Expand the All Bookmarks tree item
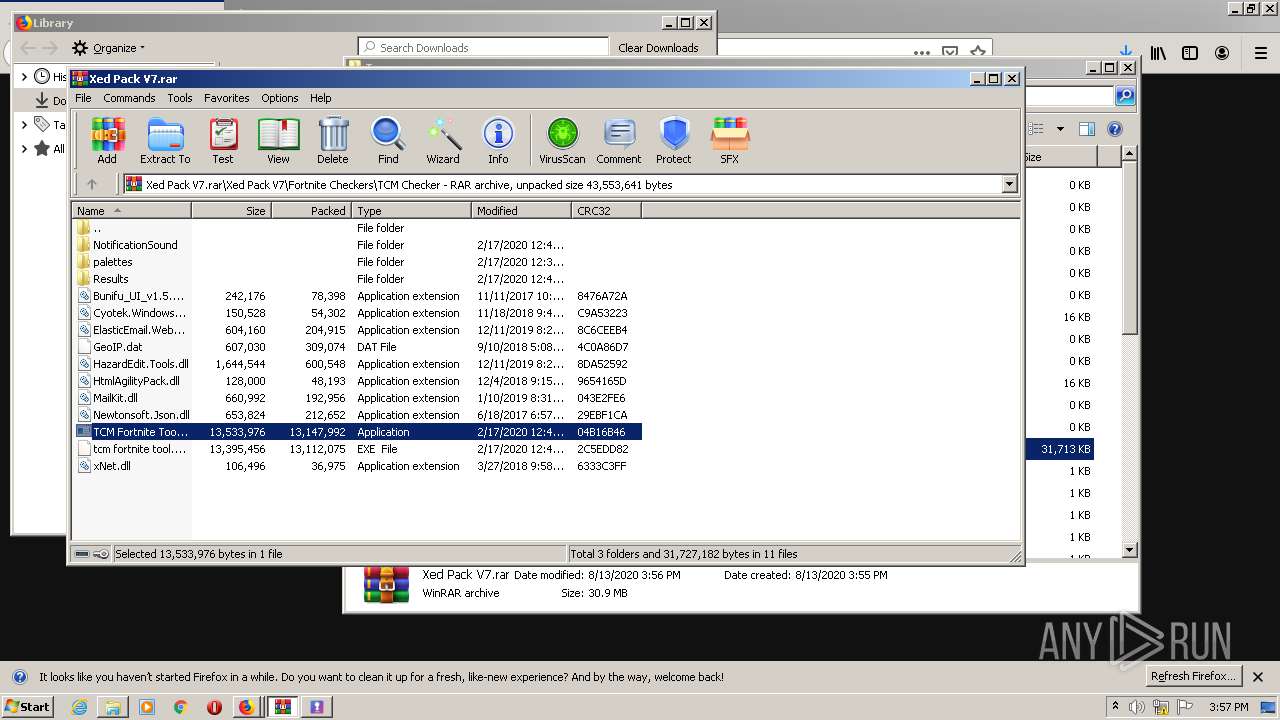The width and height of the screenshot is (1280, 720). (x=24, y=149)
